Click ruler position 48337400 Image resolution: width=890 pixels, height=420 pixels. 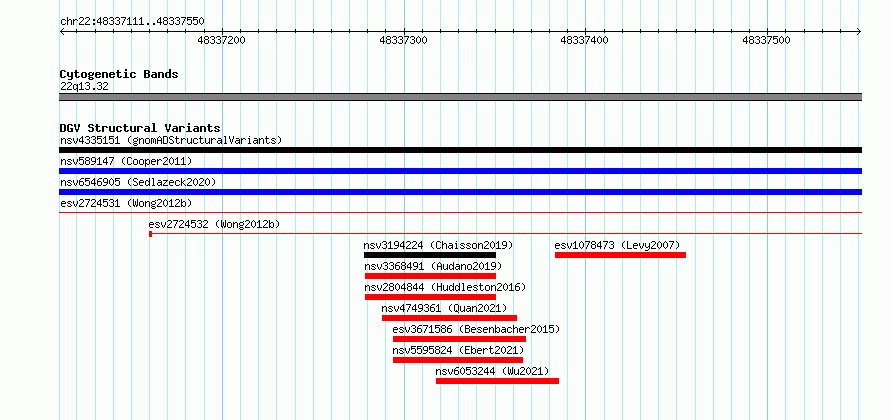[x=585, y=40]
